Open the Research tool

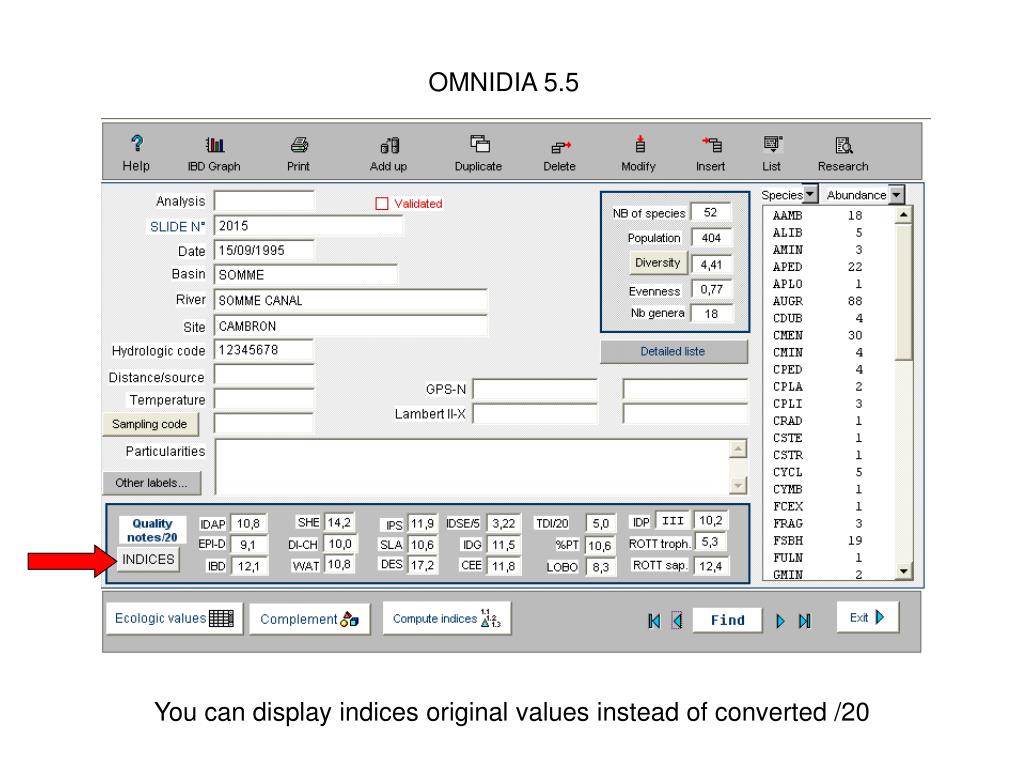pos(843,153)
